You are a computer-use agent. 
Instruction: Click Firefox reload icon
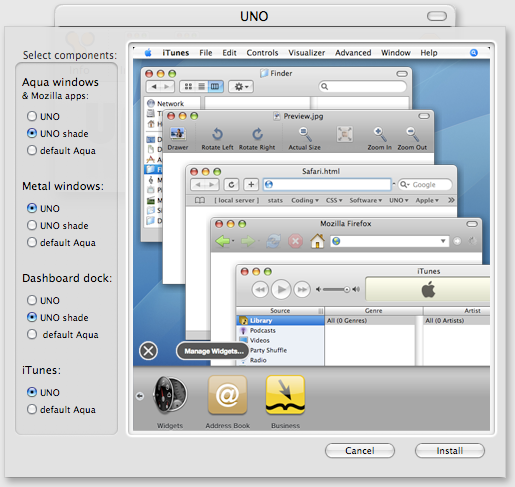click(273, 241)
